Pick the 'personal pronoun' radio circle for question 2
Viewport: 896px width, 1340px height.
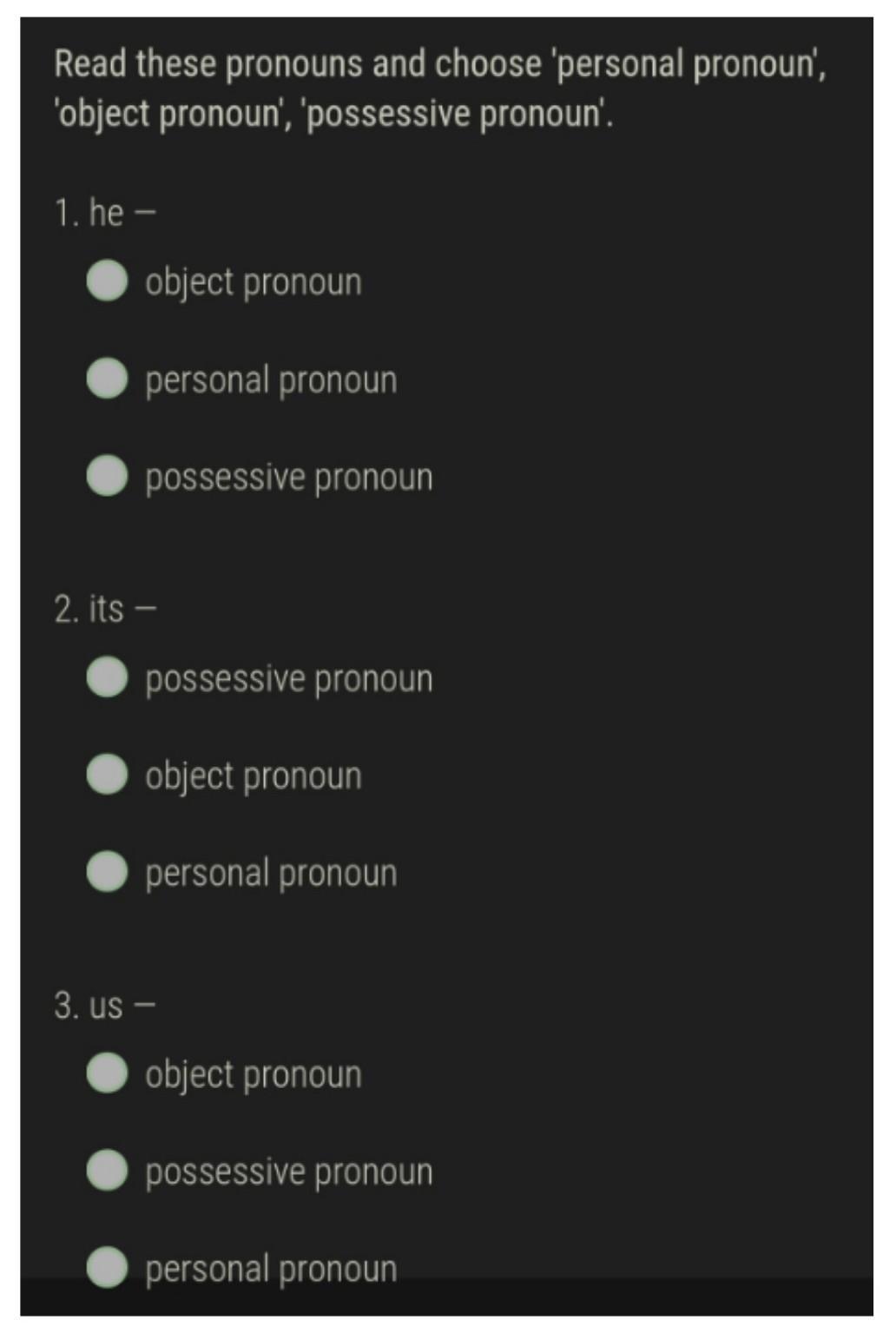[107, 871]
